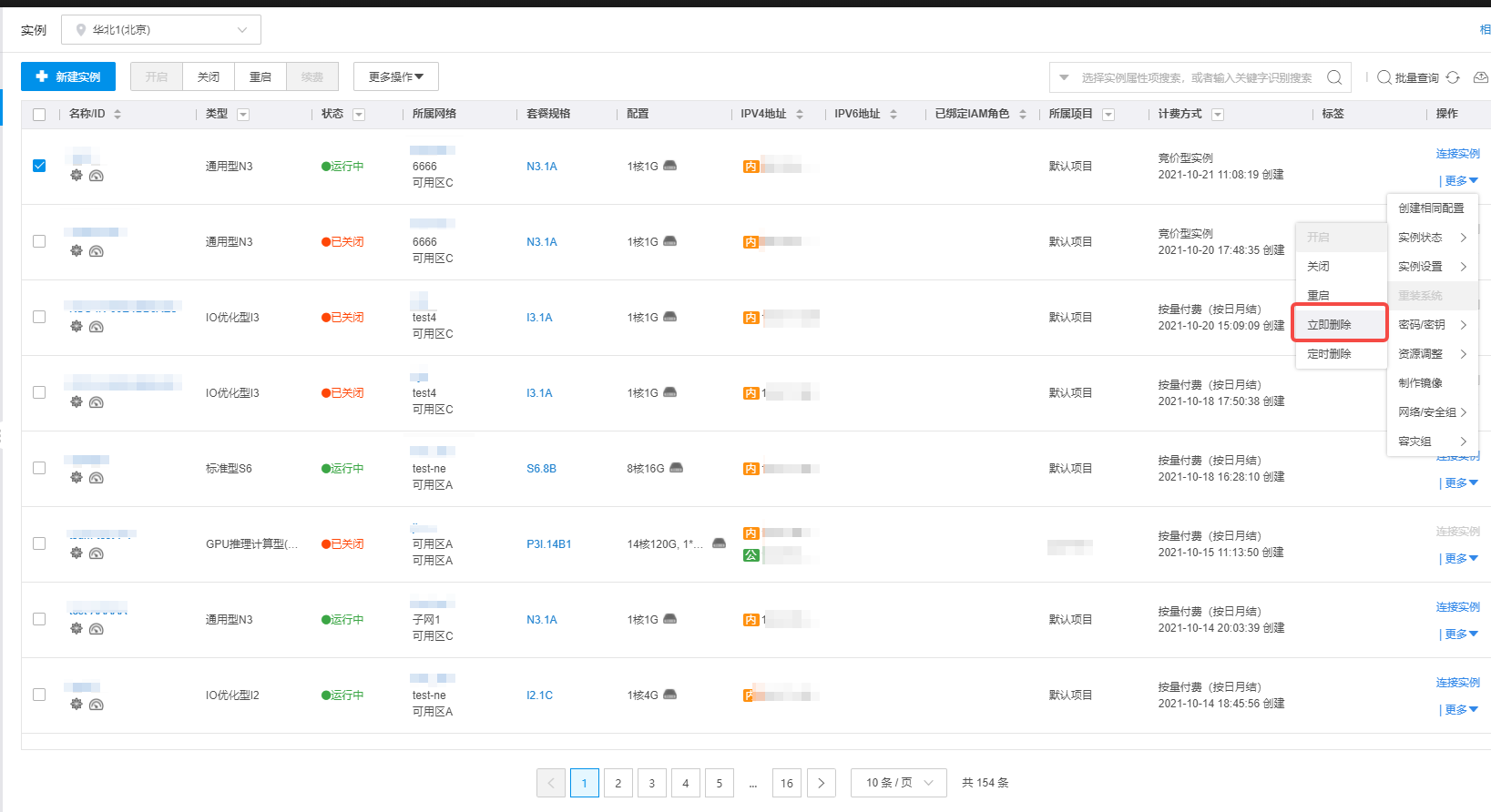Click the disk icon next to 8核16G
Image resolution: width=1491 pixels, height=812 pixels.
[676, 468]
